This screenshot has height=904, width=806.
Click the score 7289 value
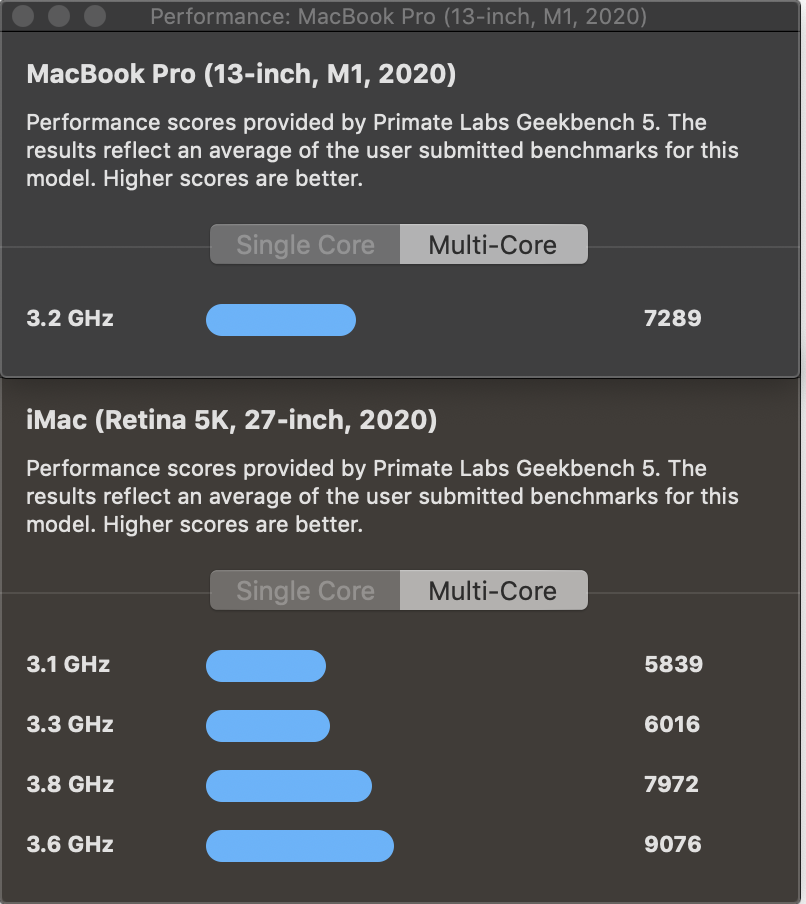pyautogui.click(x=673, y=319)
